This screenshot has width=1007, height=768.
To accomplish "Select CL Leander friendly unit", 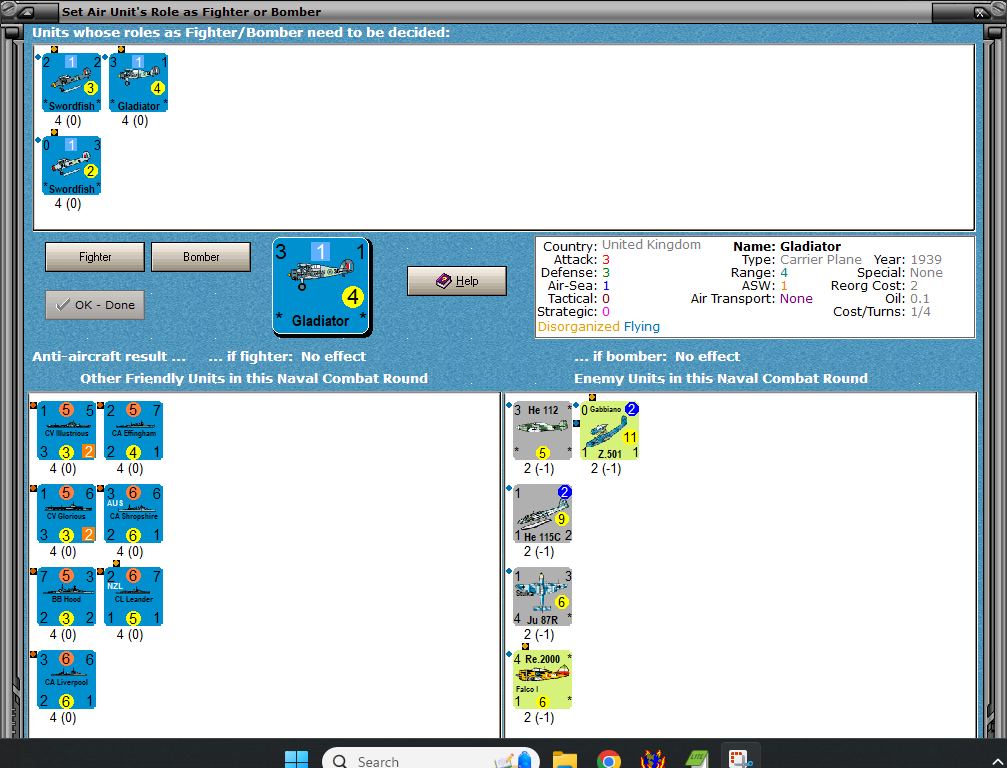I will (x=133, y=597).
